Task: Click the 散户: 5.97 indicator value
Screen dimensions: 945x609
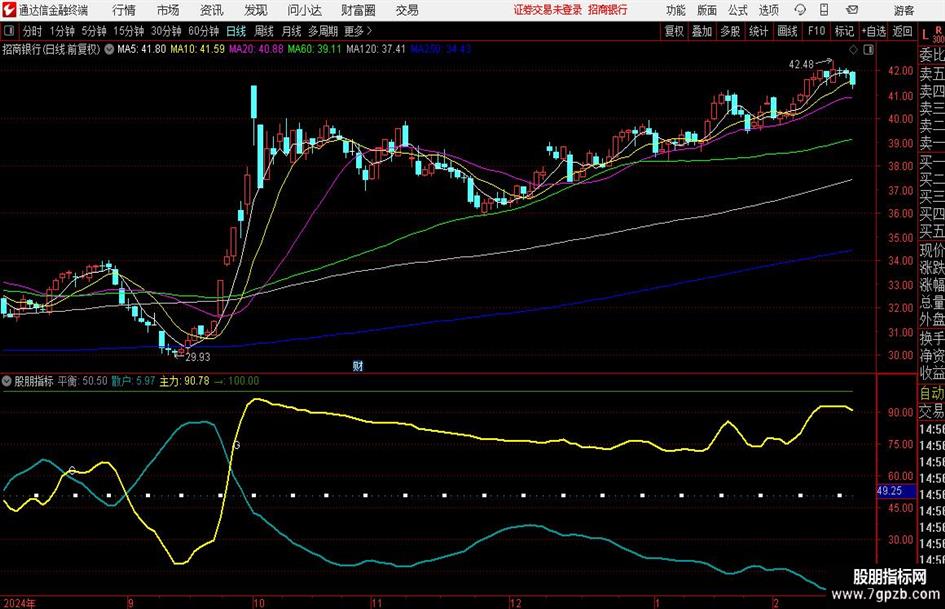Action: (133, 381)
